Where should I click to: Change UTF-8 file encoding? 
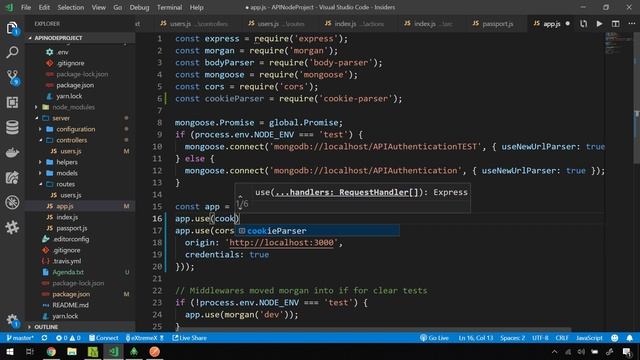point(540,338)
